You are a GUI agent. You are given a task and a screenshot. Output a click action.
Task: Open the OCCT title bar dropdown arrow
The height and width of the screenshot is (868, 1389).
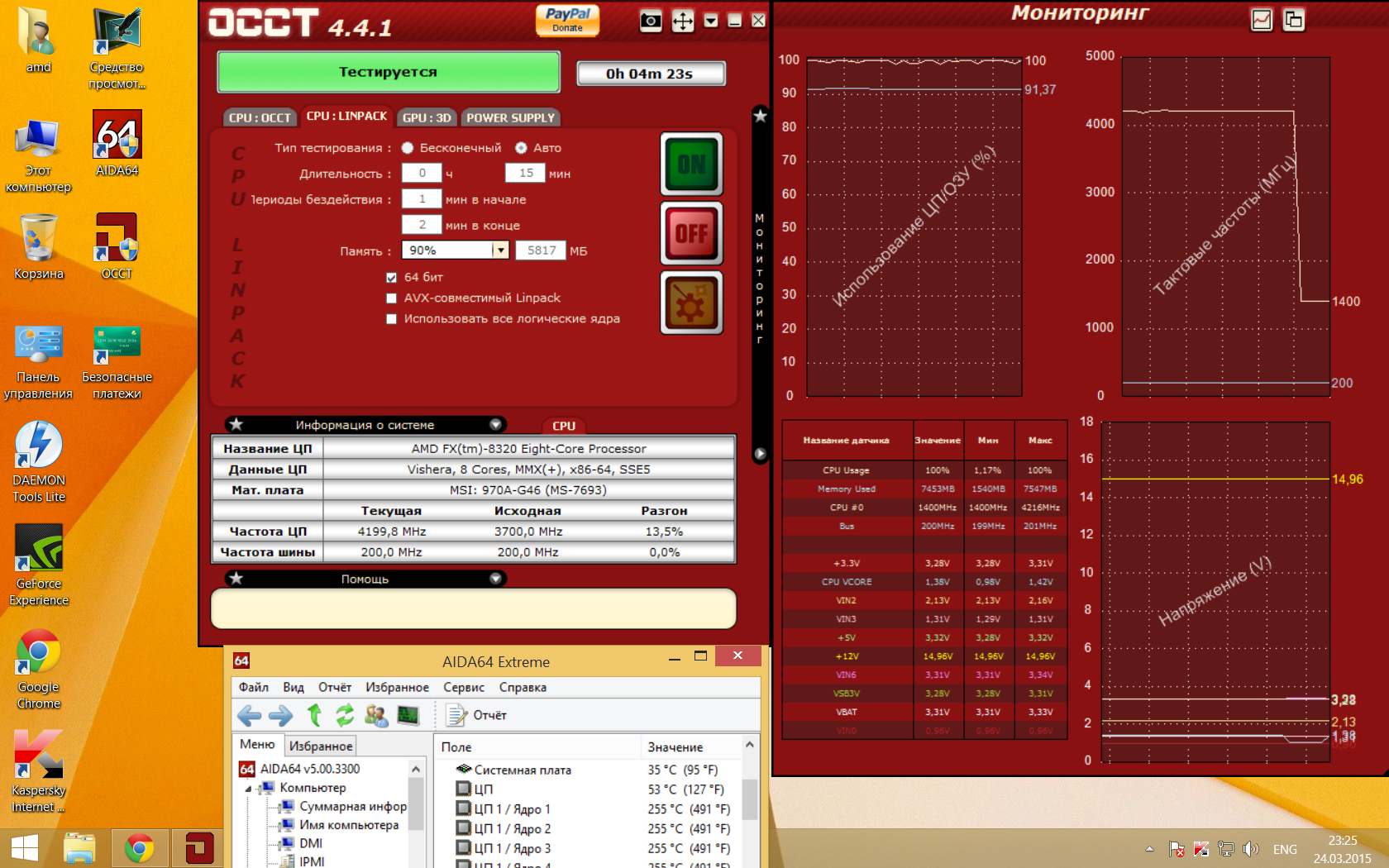pos(711,21)
